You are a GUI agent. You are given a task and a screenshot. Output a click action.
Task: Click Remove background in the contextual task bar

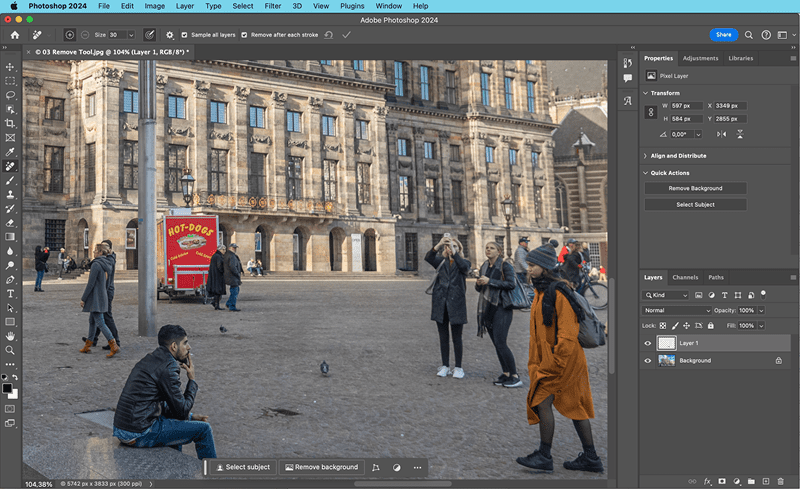pyautogui.click(x=321, y=468)
